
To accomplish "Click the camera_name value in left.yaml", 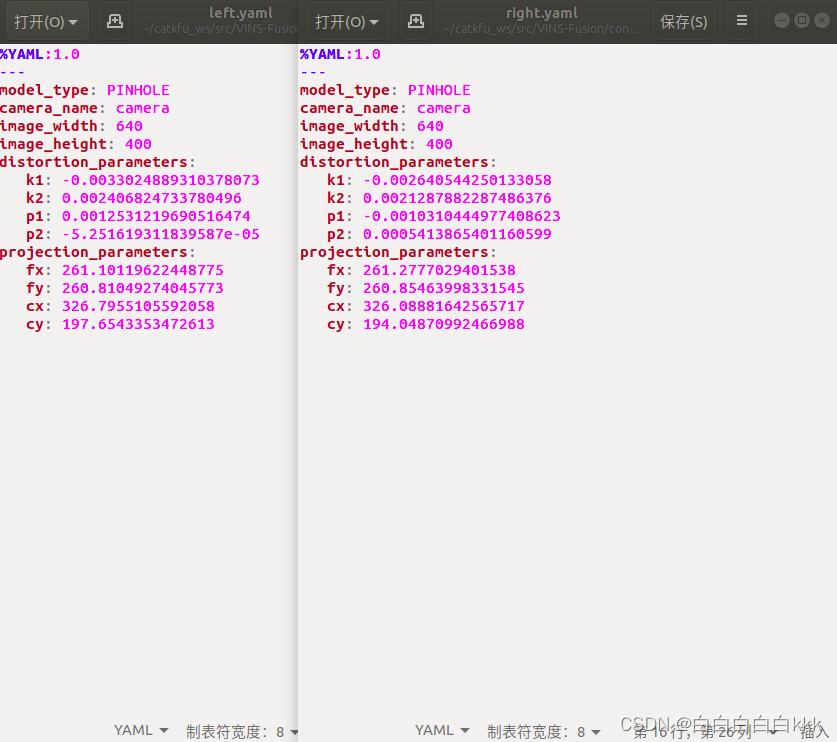I will point(142,108).
